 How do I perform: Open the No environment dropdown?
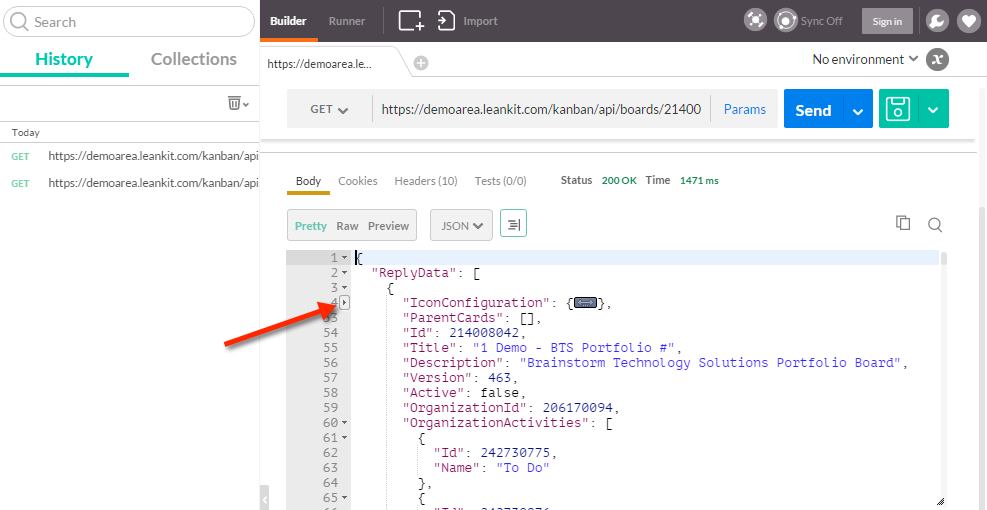(x=866, y=60)
